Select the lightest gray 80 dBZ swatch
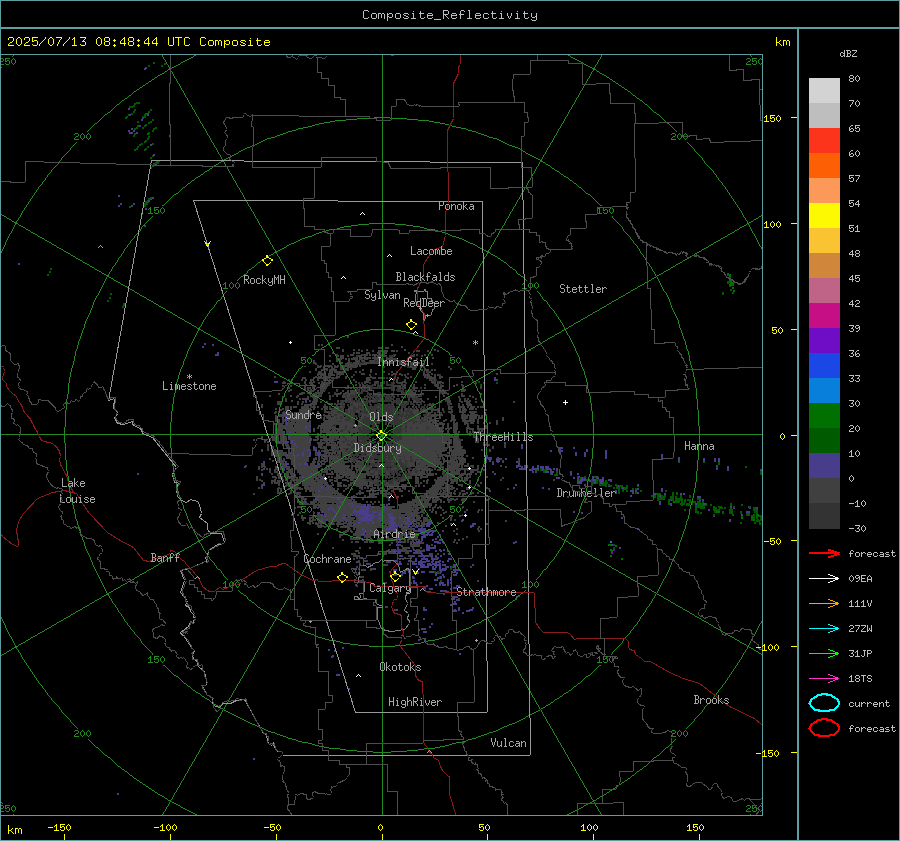This screenshot has width=900, height=841. click(824, 91)
